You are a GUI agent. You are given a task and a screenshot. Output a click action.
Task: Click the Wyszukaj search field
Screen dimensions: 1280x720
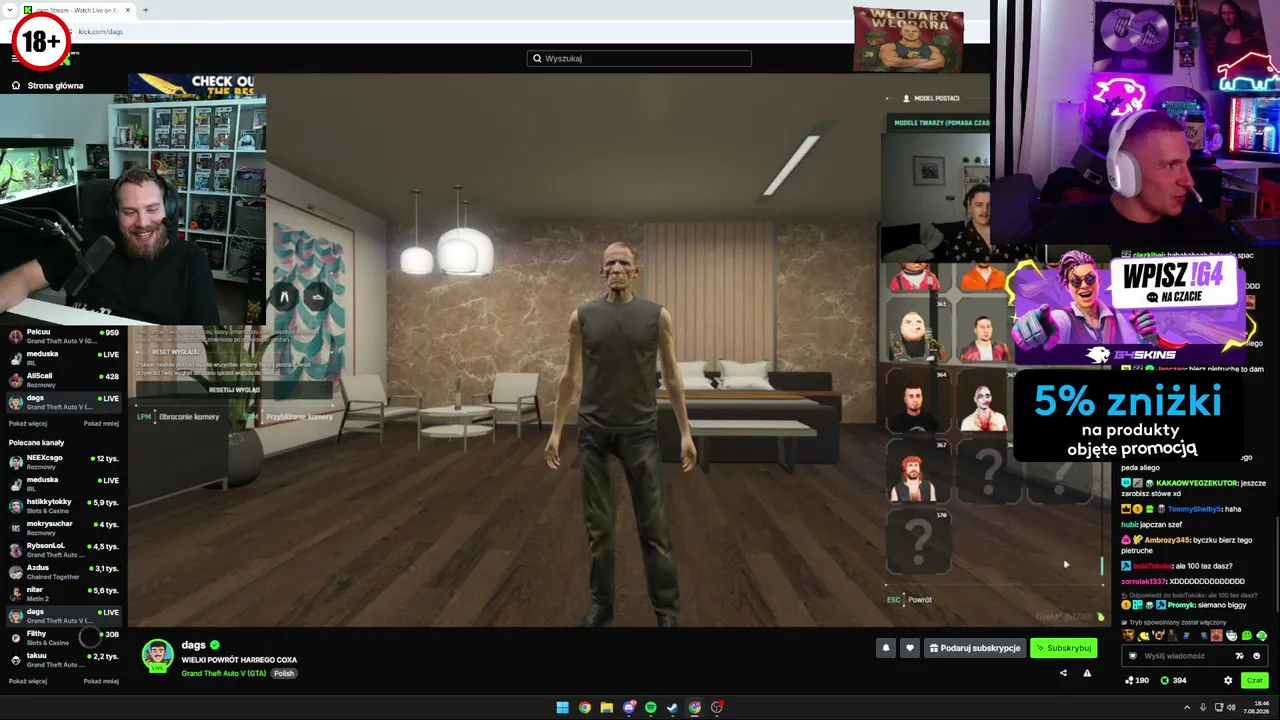[x=639, y=58]
